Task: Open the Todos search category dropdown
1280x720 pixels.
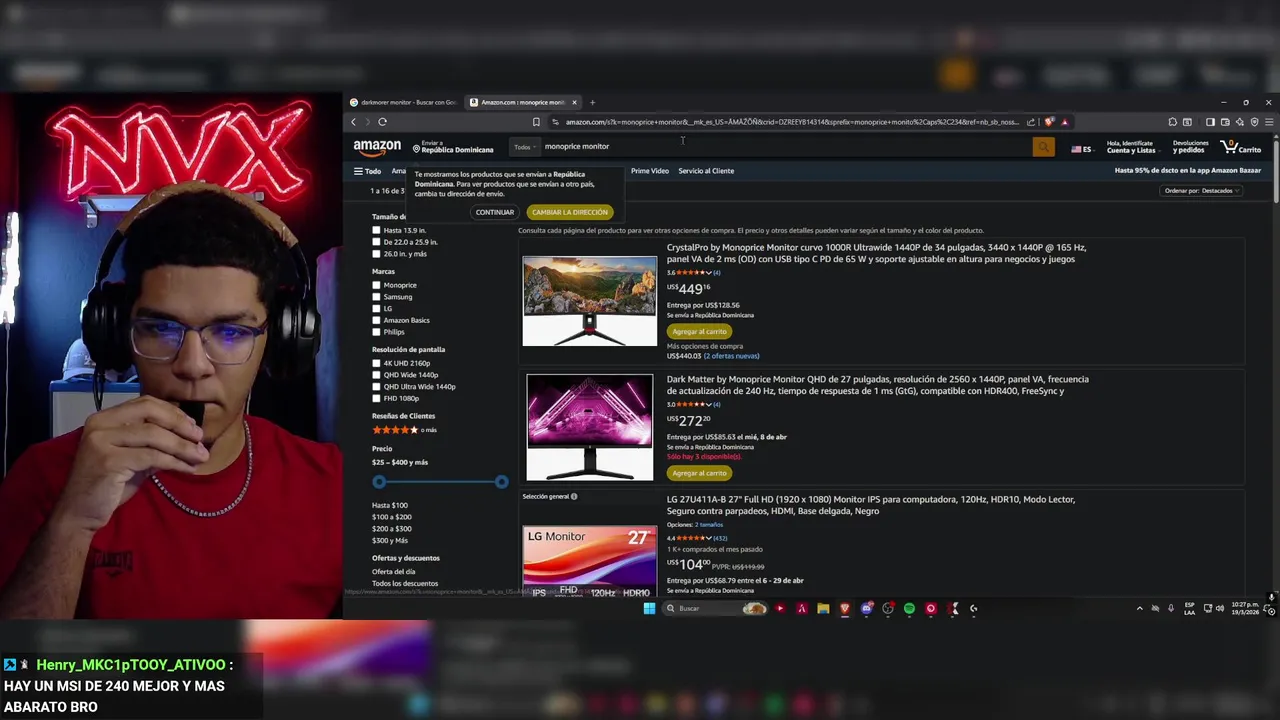Action: tap(525, 147)
